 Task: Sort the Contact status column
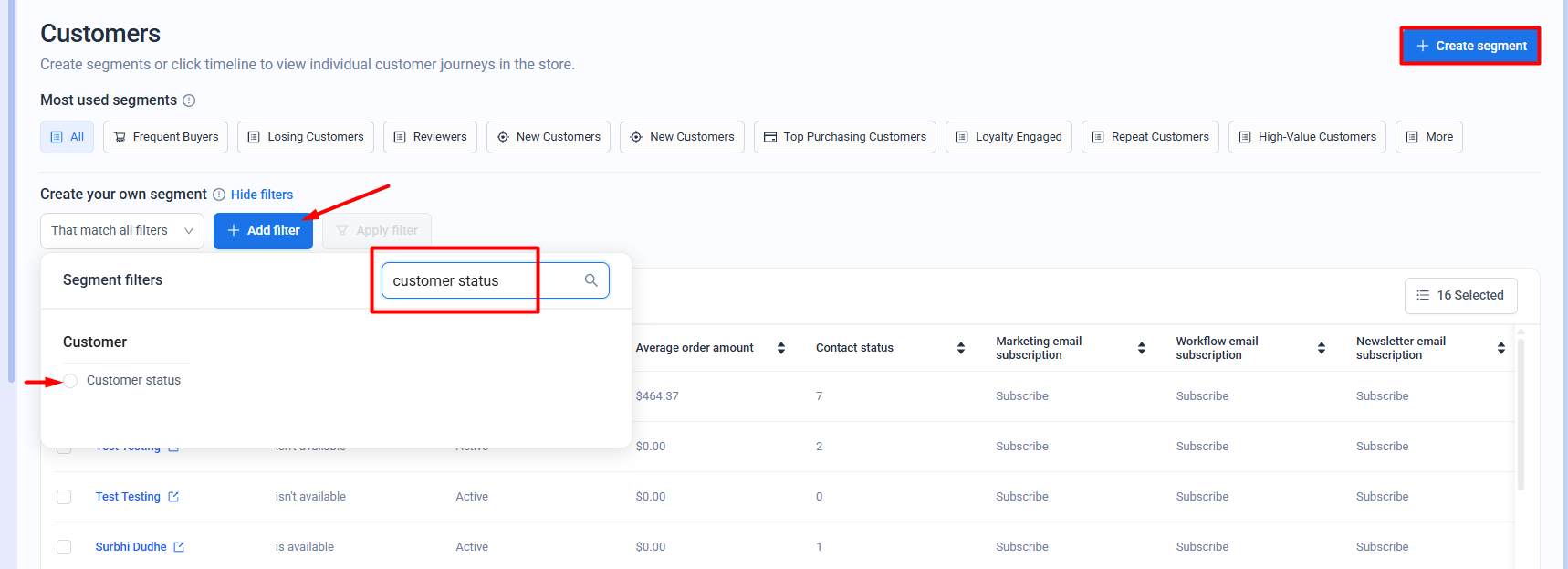(x=960, y=348)
